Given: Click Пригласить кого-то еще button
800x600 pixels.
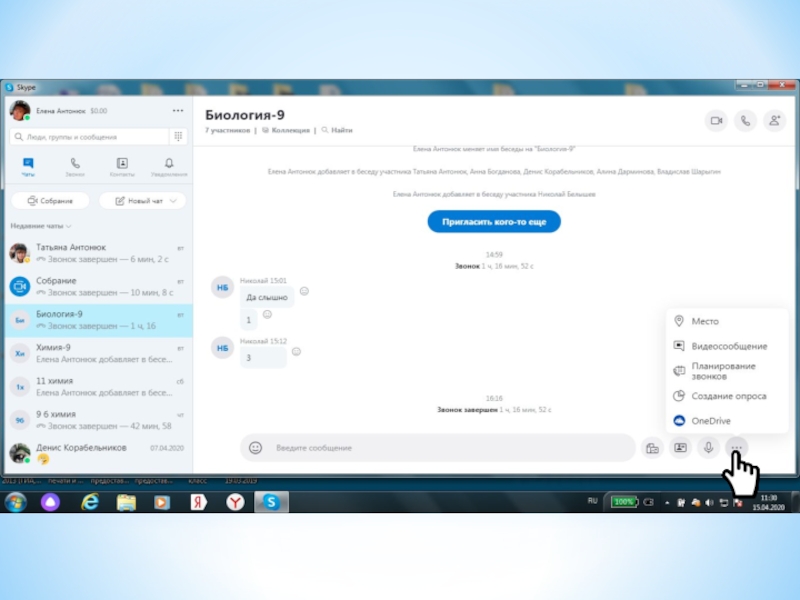Looking at the screenshot, I should (494, 221).
